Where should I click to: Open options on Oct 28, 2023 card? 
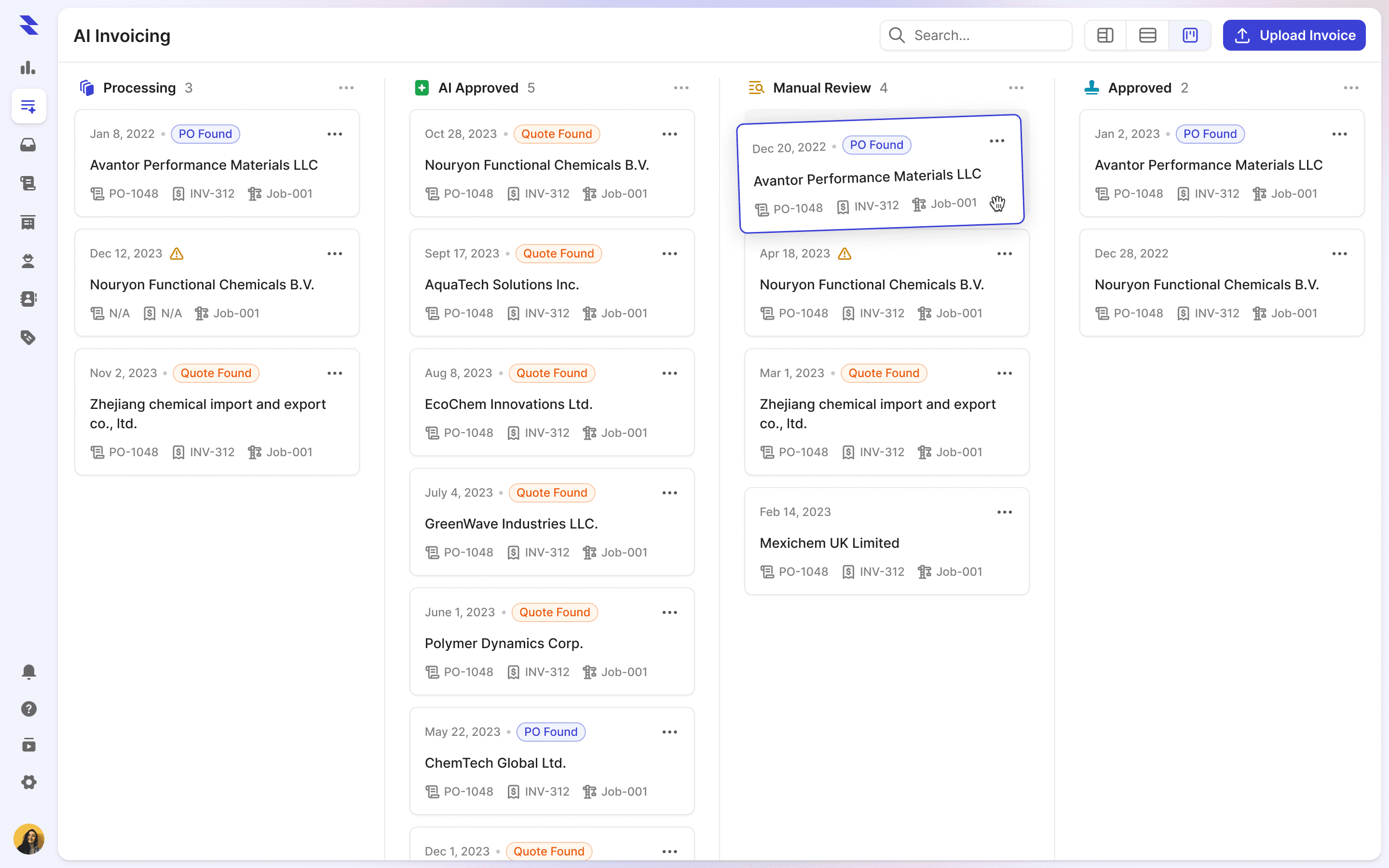tap(670, 135)
